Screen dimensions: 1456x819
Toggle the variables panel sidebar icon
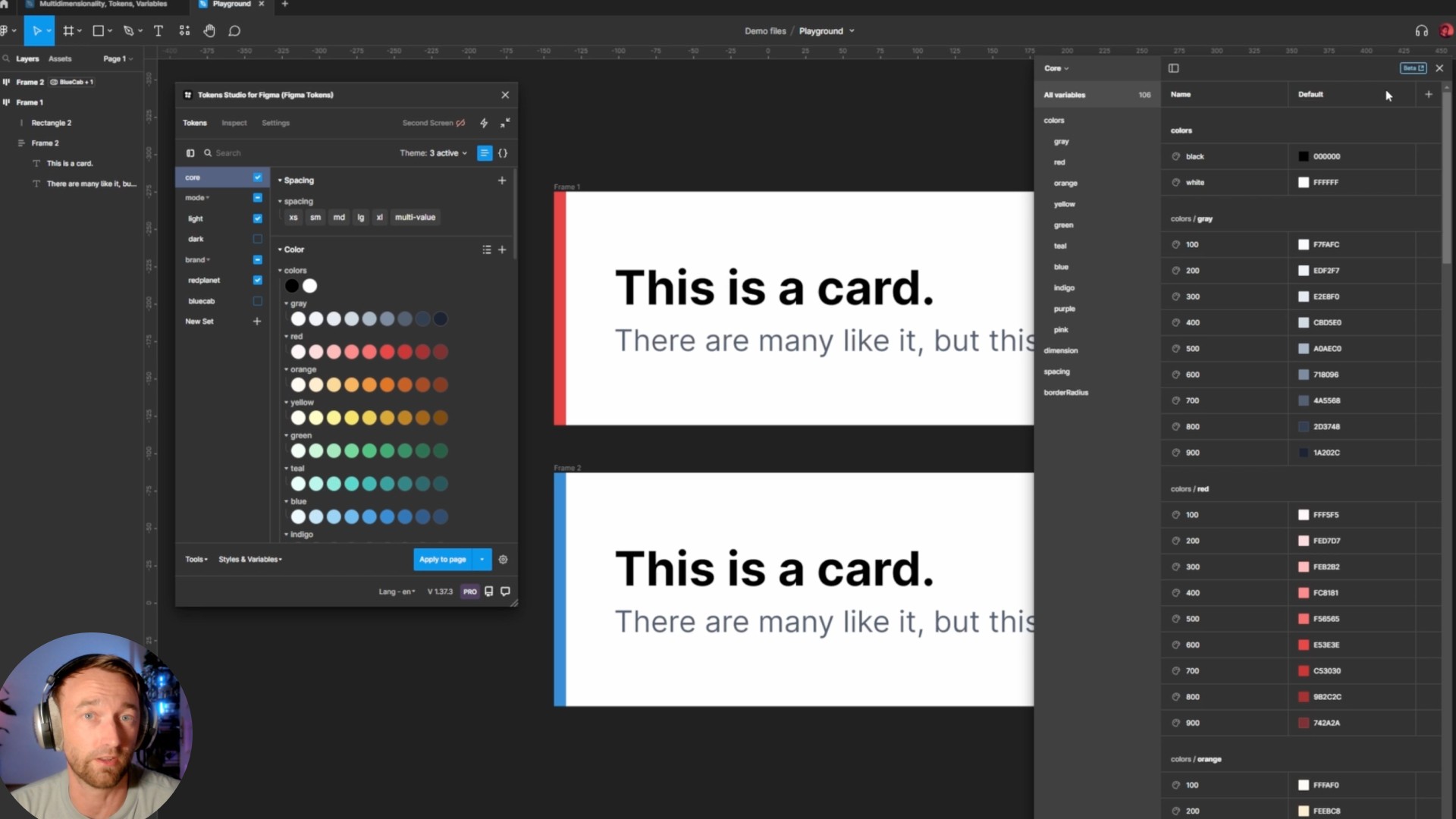click(x=1174, y=68)
